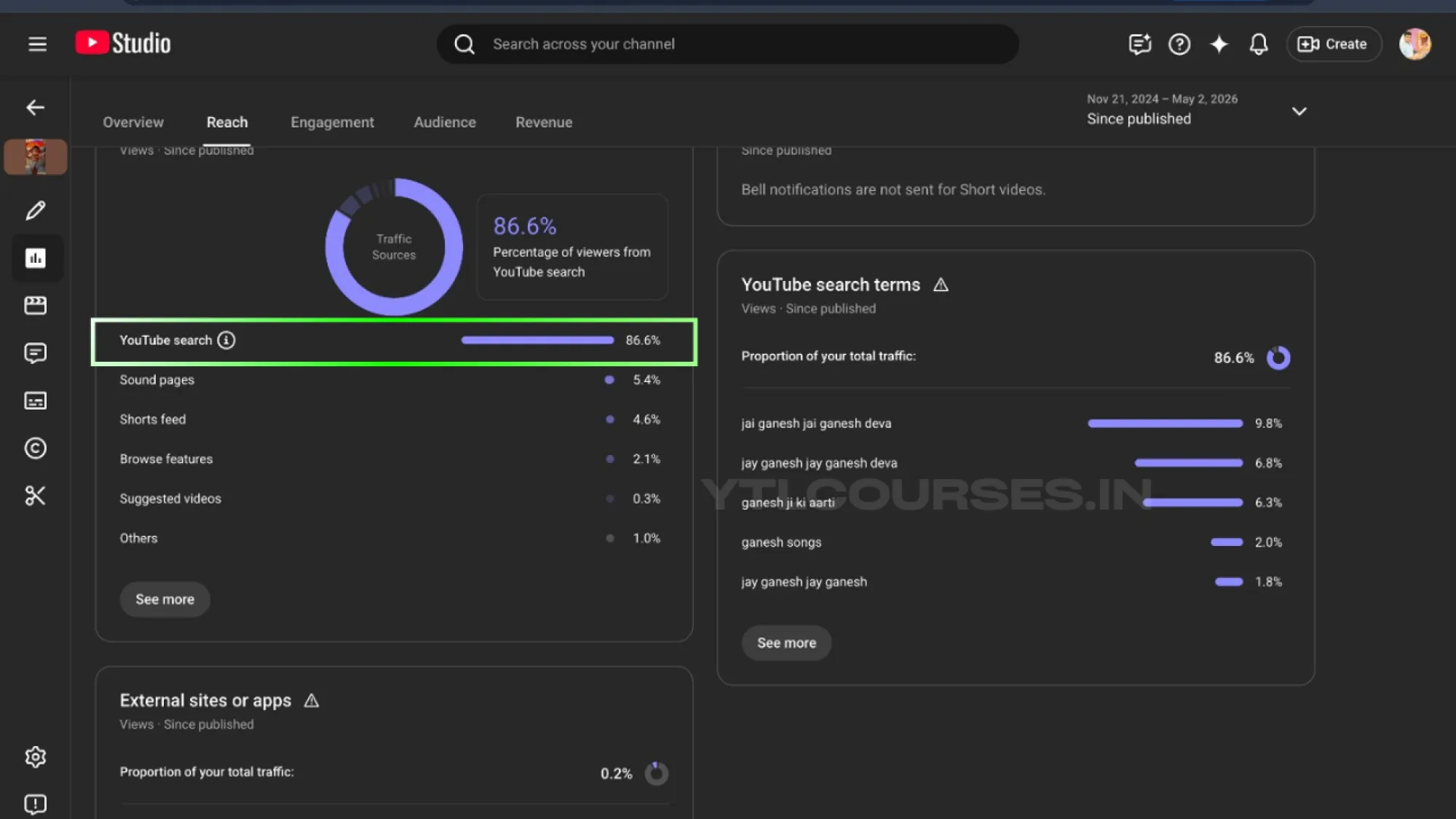The width and height of the screenshot is (1456, 819).
Task: Click the 6.3% bar for ganesh ji ki aarti
Action: coord(1192,502)
